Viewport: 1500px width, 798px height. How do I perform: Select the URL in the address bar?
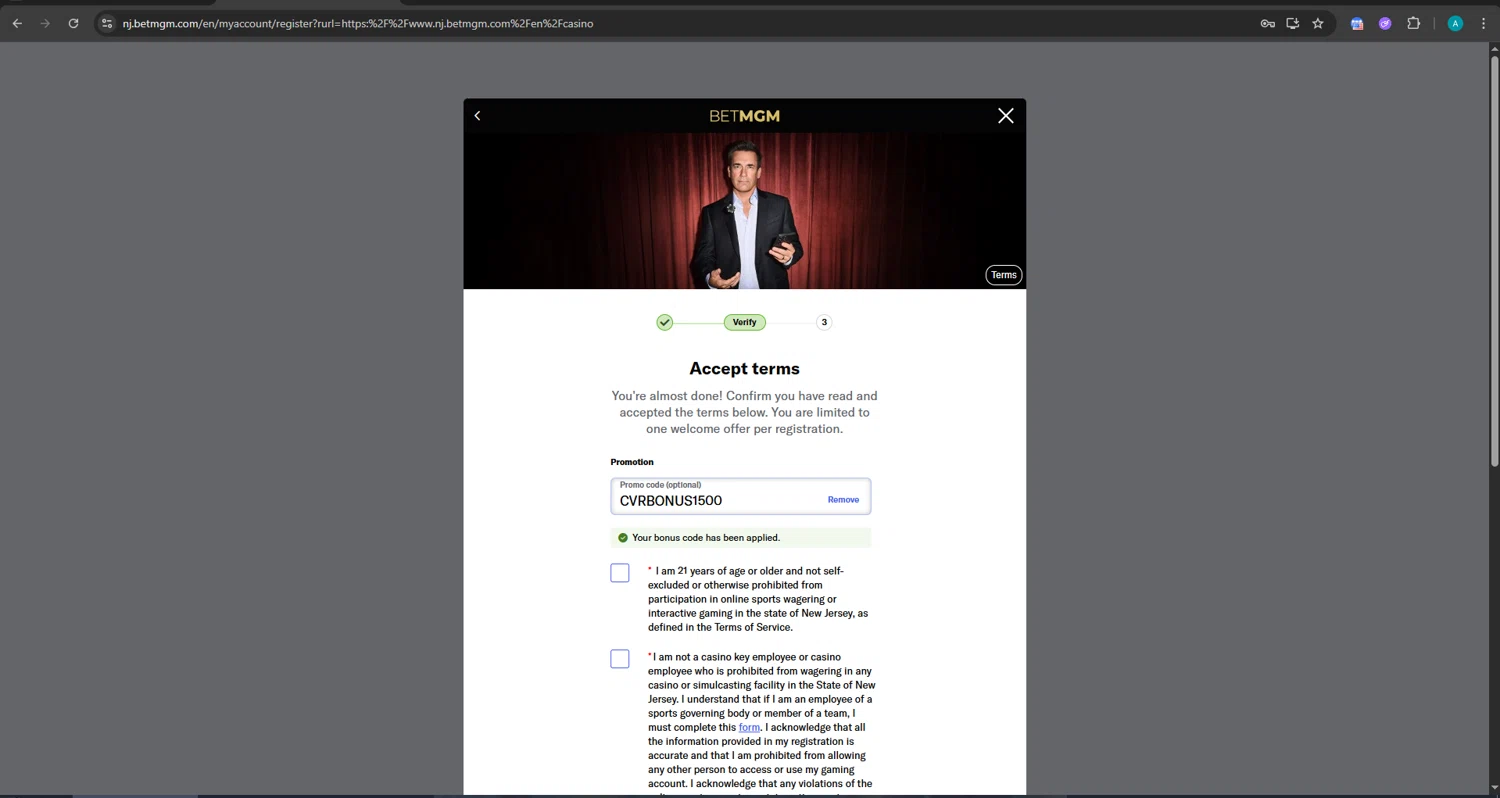click(358, 23)
